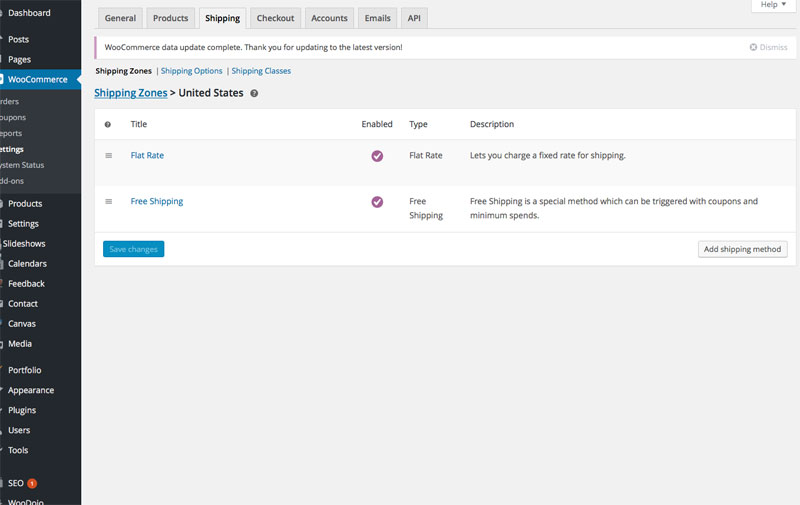The image size is (800, 505).
Task: Click help icon beside United States heading
Action: [x=254, y=93]
